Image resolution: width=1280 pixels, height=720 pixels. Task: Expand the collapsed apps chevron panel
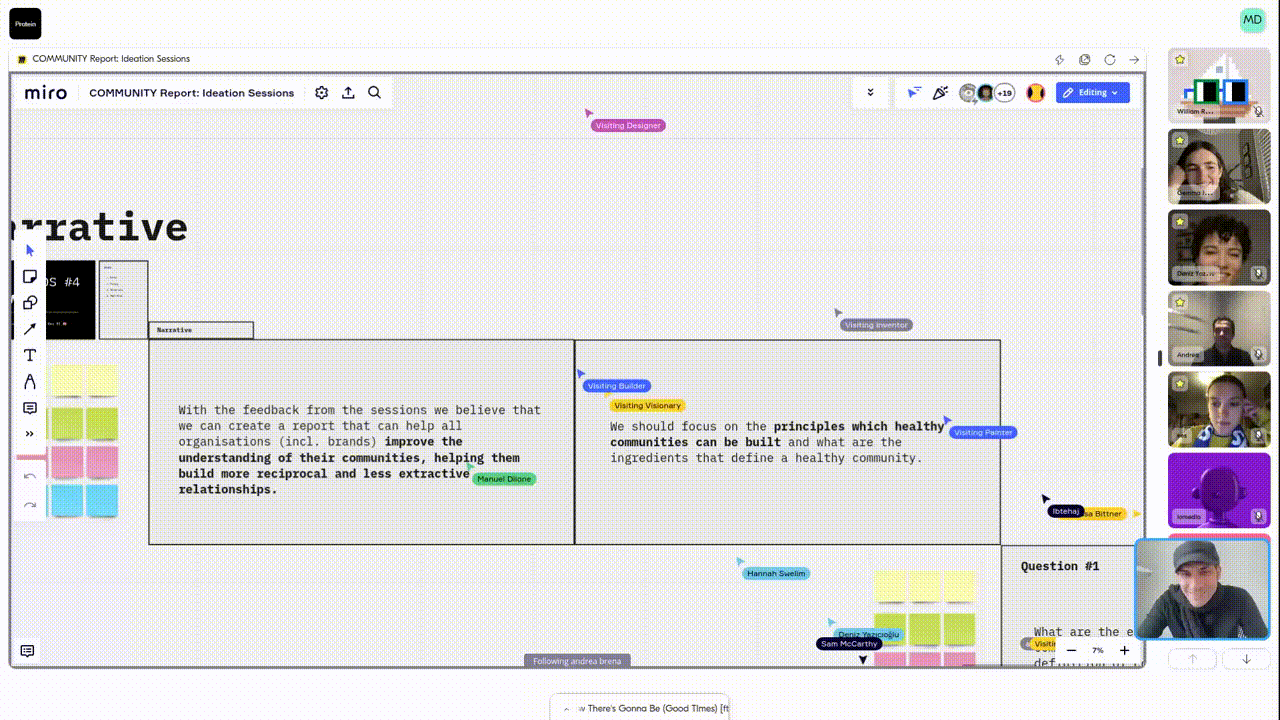tap(870, 93)
